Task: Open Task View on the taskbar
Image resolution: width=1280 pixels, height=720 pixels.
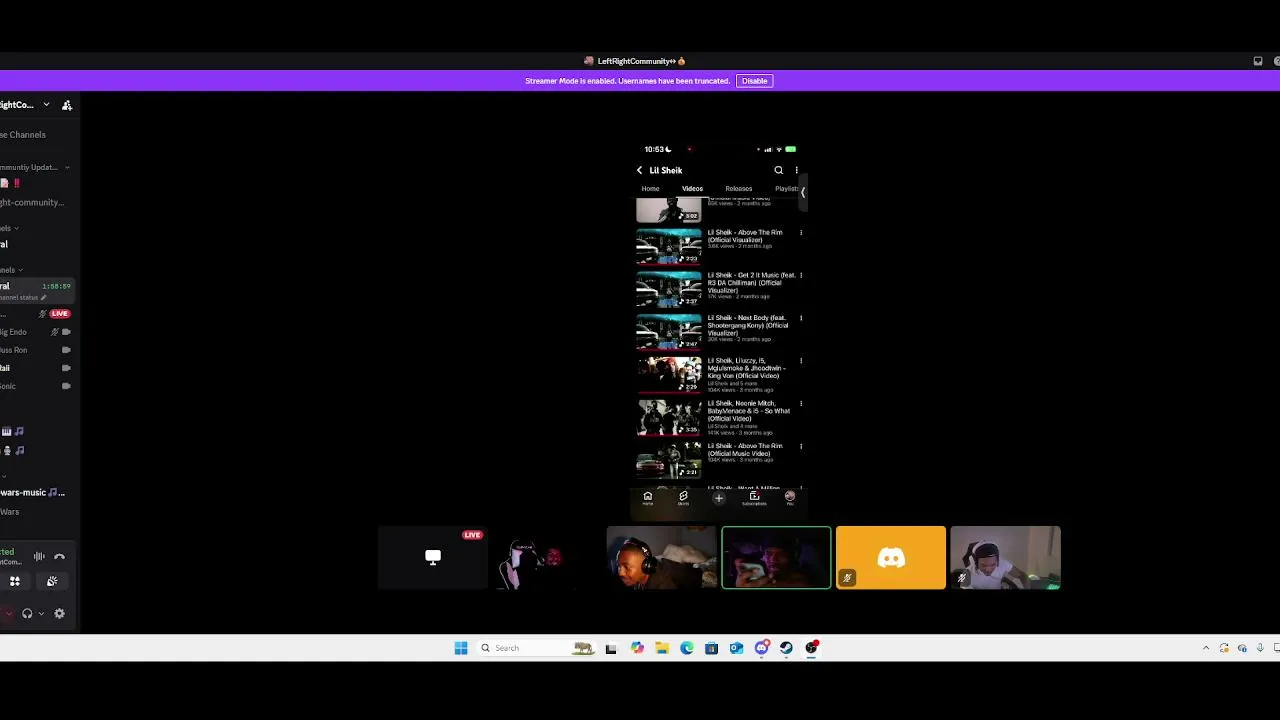Action: (x=611, y=648)
